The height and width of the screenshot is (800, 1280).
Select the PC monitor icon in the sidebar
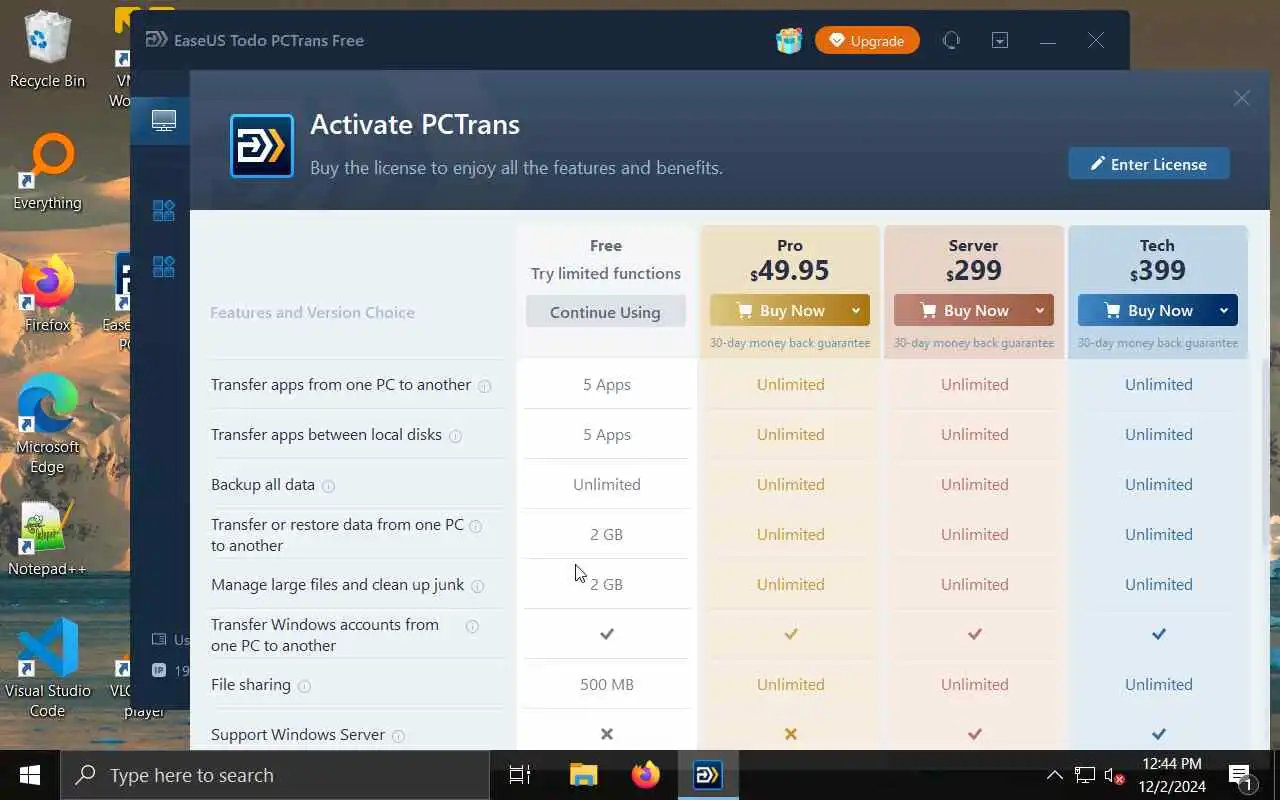tap(163, 121)
